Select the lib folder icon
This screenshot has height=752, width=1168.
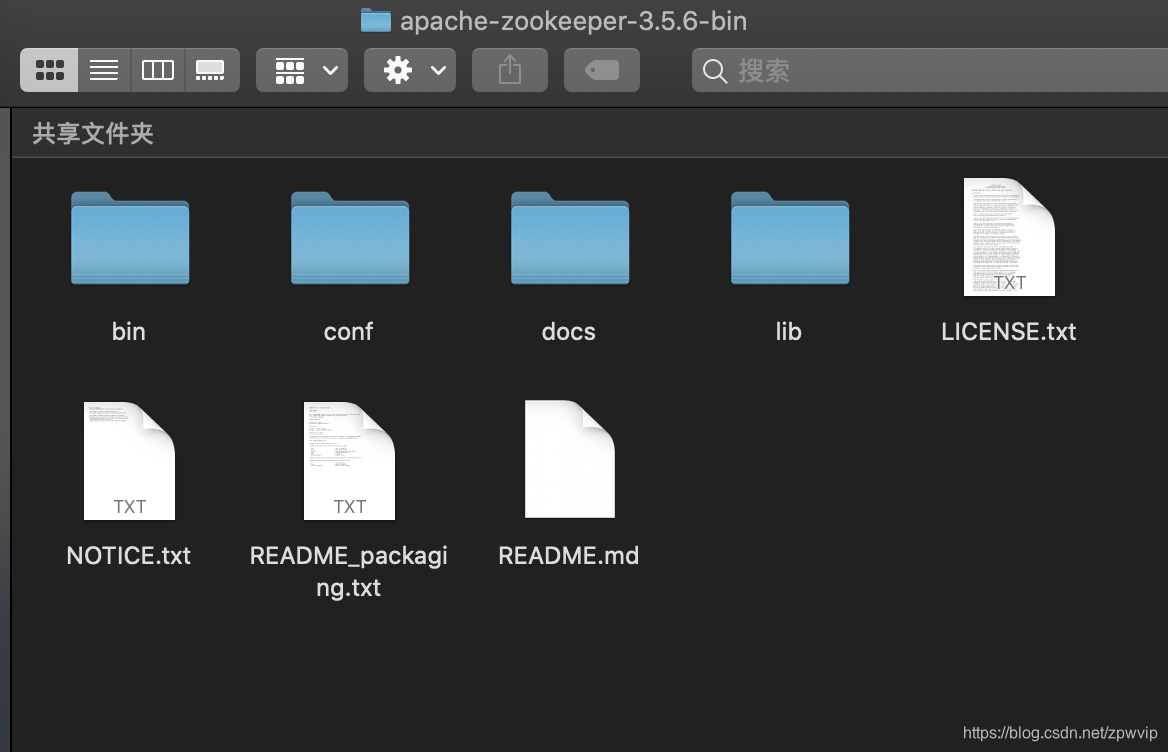790,238
